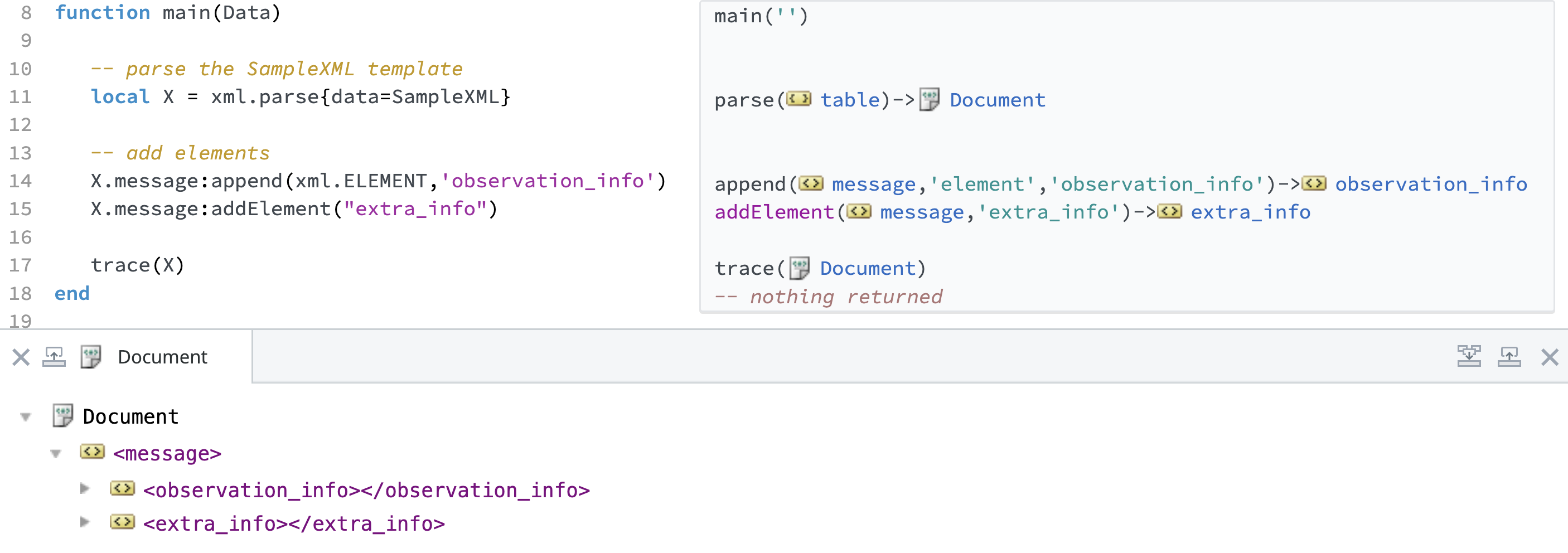Close the Document tab with the X icon
Viewport: 1568px width, 553px height.
(x=21, y=357)
